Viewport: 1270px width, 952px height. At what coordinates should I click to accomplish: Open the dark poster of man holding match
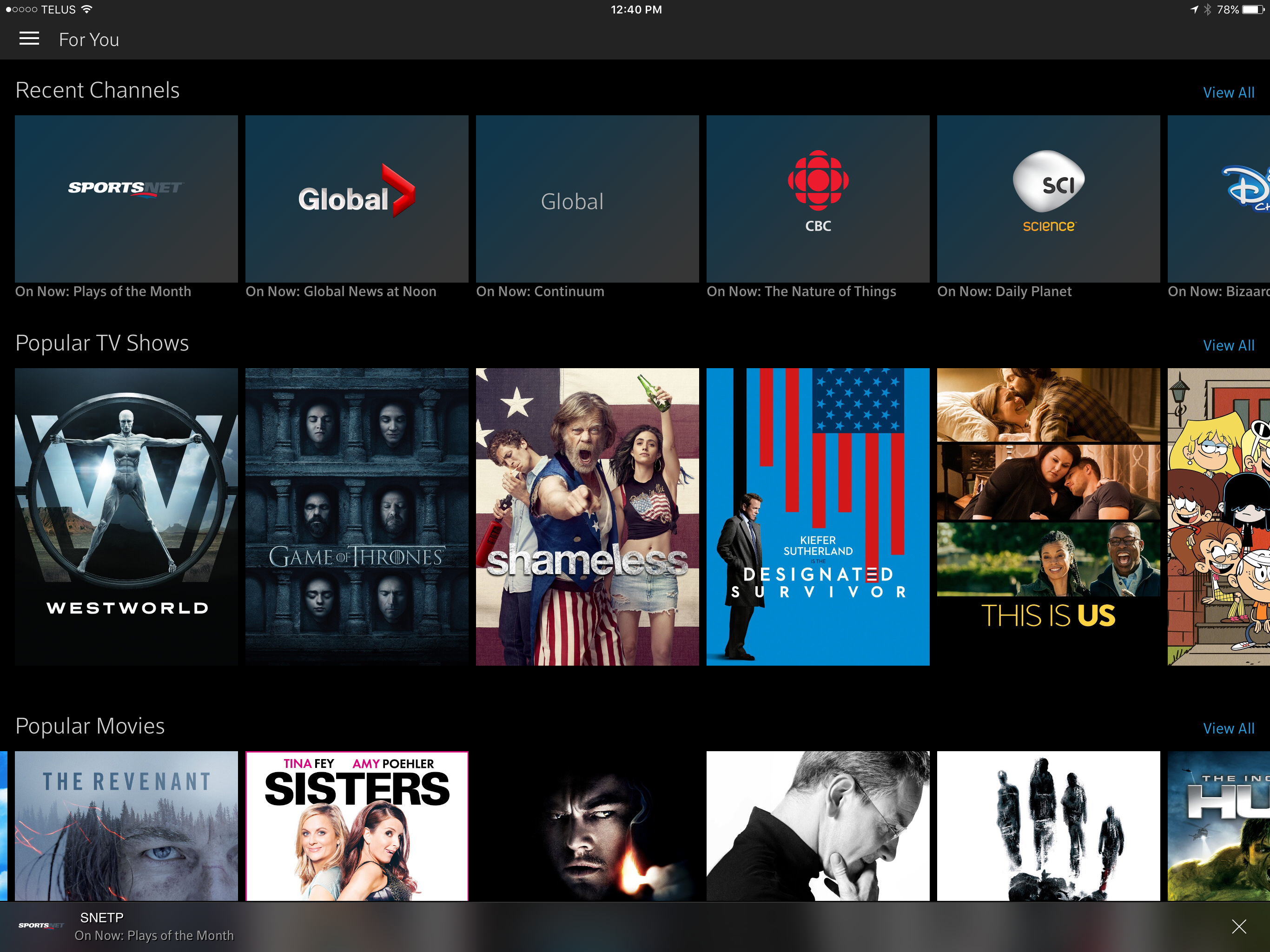pos(587,826)
